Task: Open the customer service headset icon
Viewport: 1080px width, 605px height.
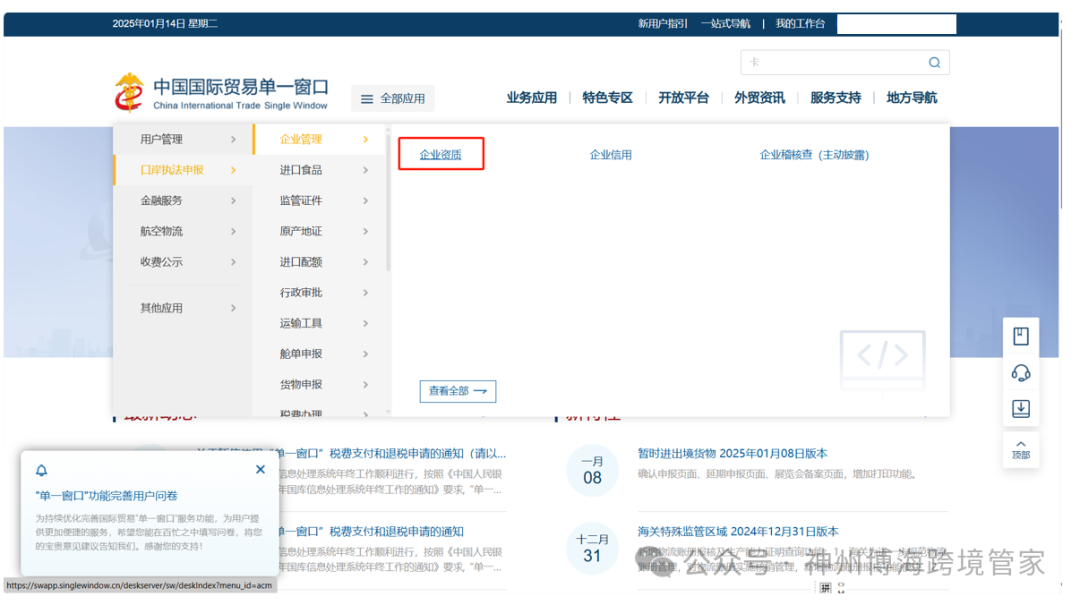Action: [1021, 373]
